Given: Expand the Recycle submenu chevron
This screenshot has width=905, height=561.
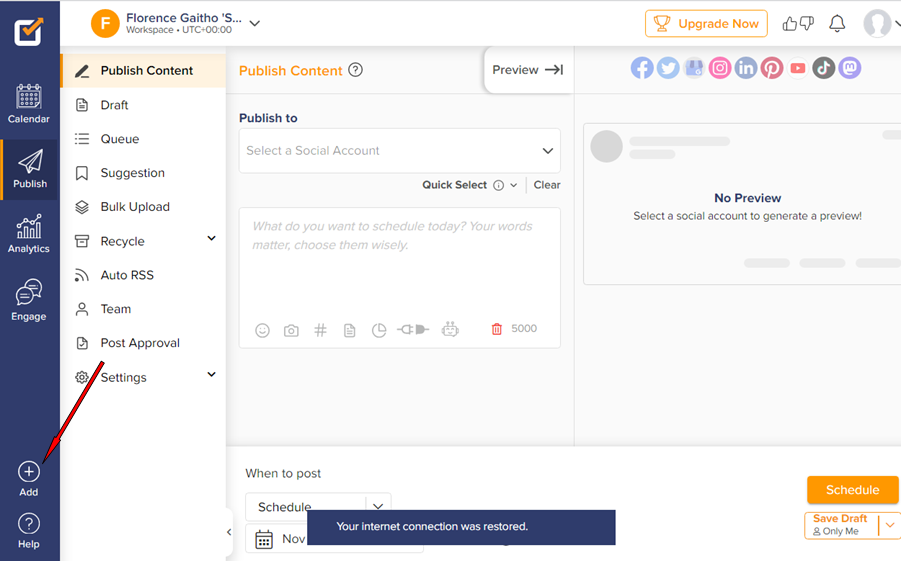Looking at the screenshot, I should coord(211,238).
